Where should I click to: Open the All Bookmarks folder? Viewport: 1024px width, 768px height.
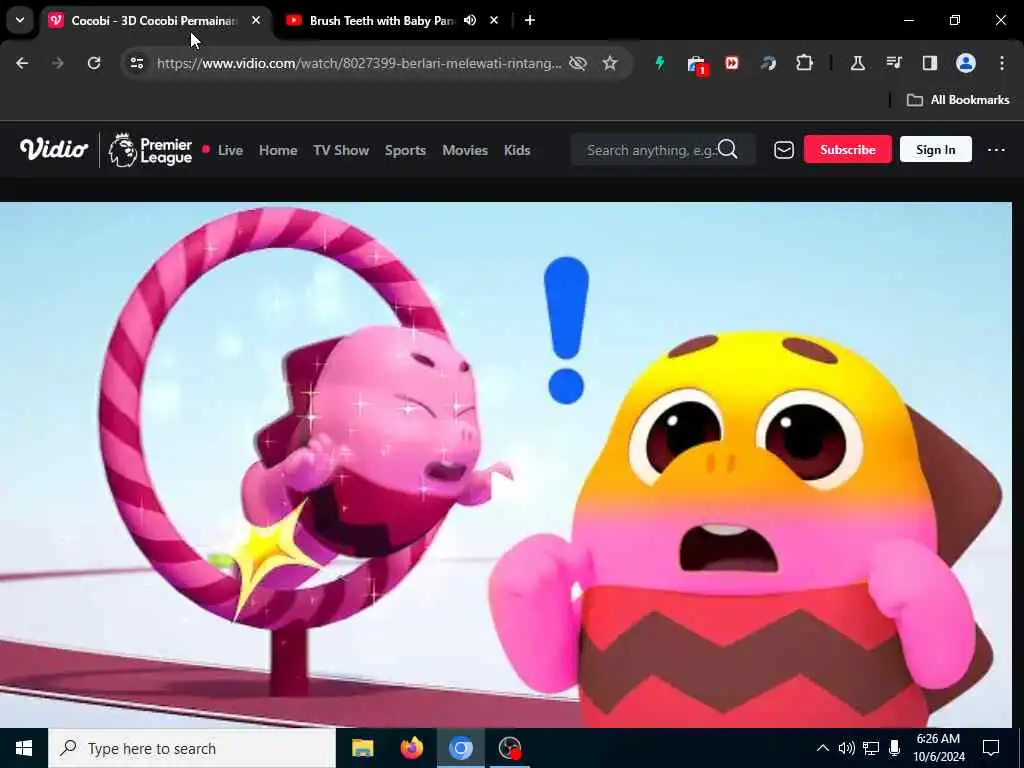click(958, 100)
